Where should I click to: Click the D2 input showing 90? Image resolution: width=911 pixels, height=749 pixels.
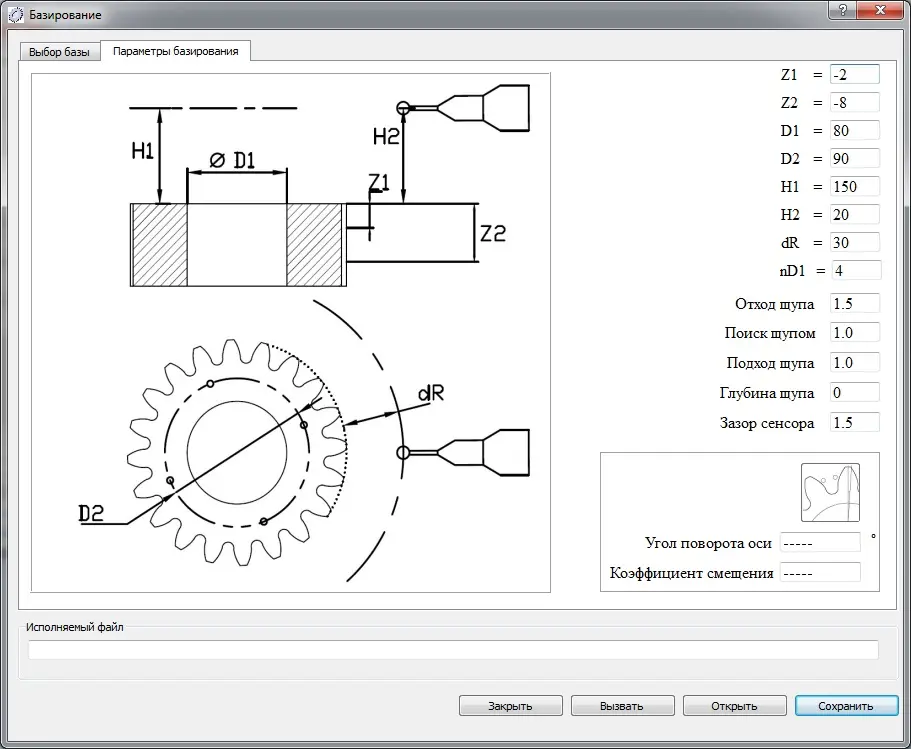854,158
